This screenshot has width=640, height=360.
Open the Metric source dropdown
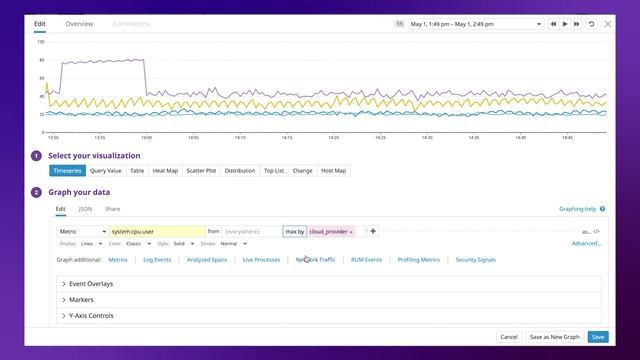point(82,231)
